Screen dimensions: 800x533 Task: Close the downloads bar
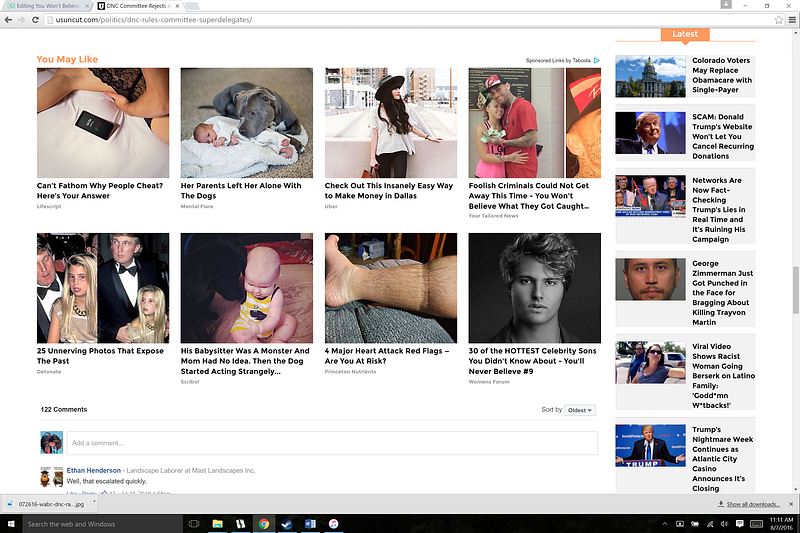[x=791, y=504]
